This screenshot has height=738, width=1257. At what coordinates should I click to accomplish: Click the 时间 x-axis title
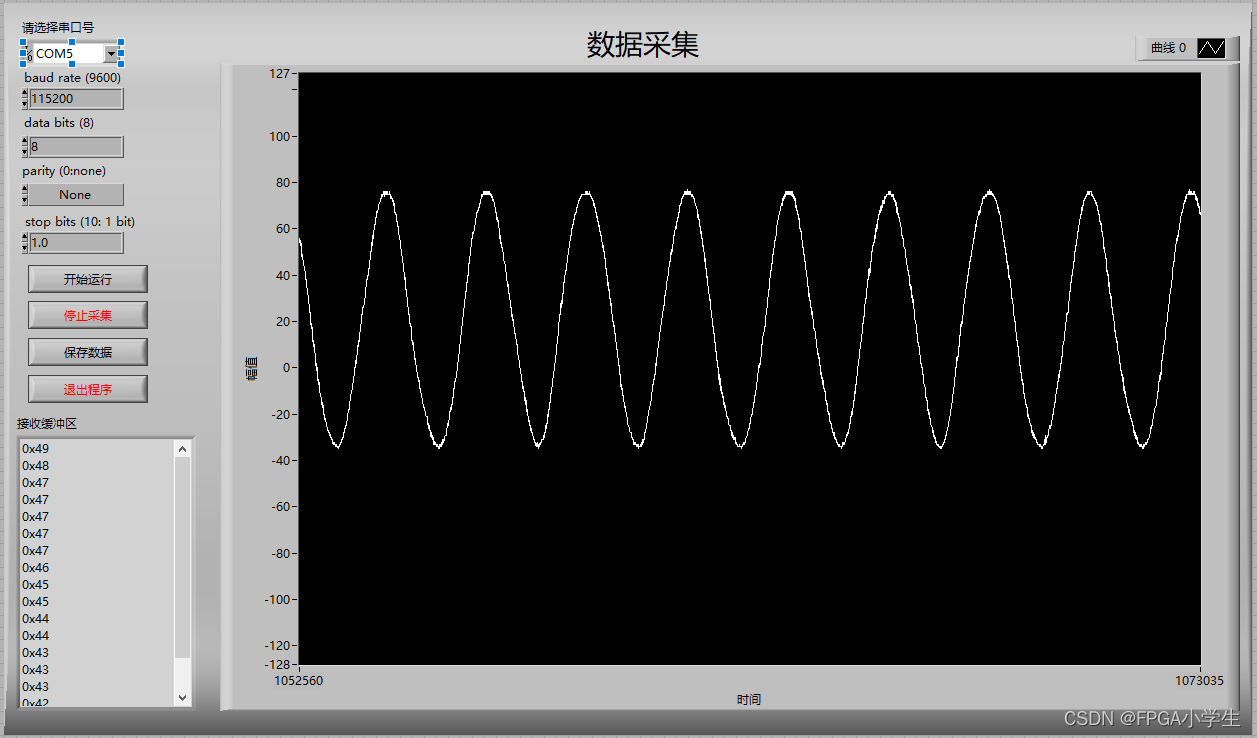tap(749, 699)
